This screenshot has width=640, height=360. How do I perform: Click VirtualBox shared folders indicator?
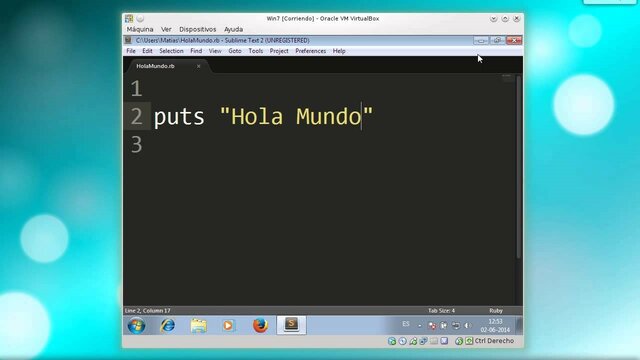pyautogui.click(x=434, y=341)
